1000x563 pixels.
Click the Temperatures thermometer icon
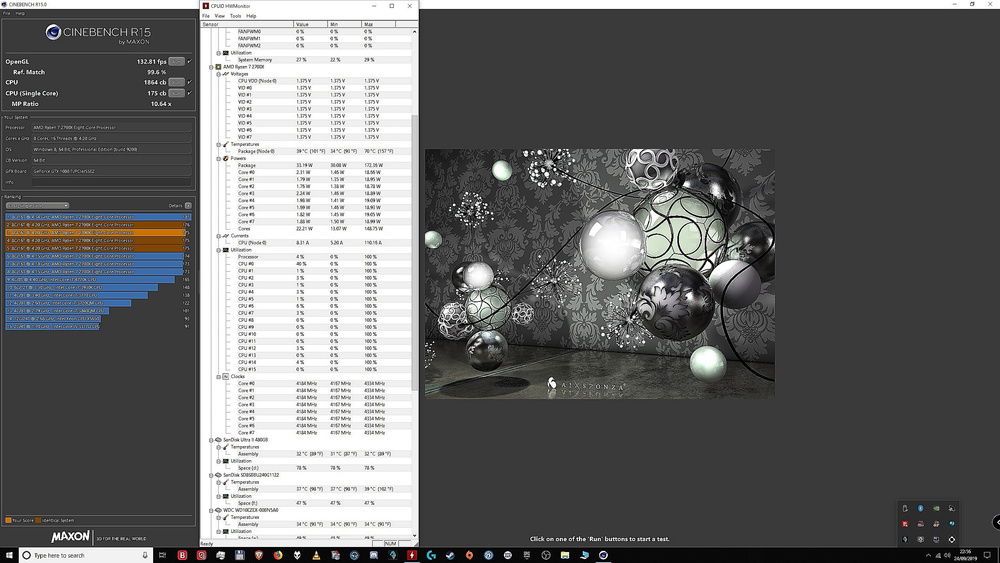point(226,145)
